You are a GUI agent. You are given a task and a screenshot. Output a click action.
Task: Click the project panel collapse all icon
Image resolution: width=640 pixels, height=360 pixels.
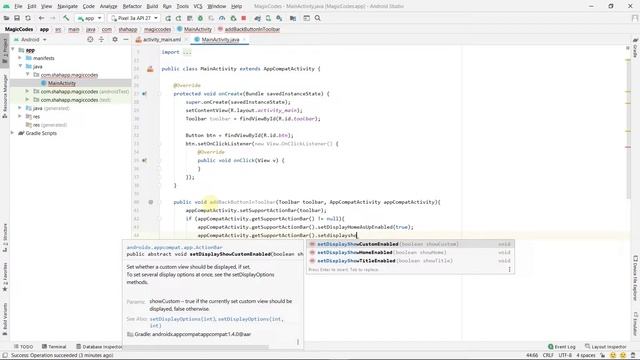pyautogui.click(x=102, y=40)
